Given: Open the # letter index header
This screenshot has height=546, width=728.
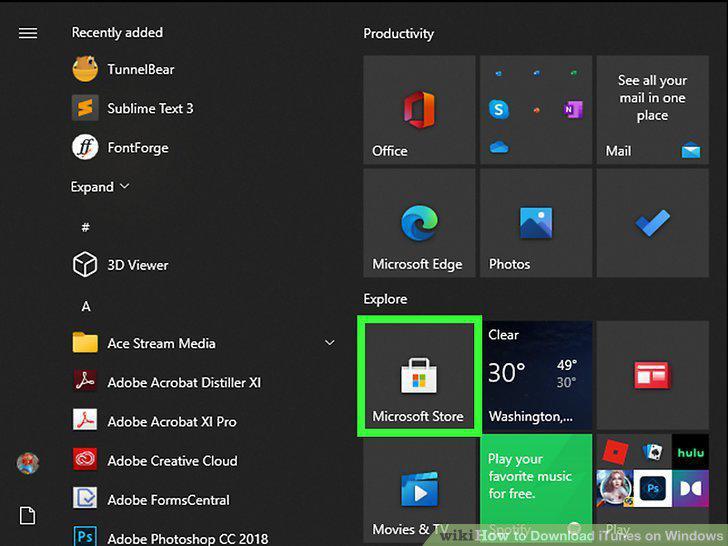Looking at the screenshot, I should tap(85, 227).
